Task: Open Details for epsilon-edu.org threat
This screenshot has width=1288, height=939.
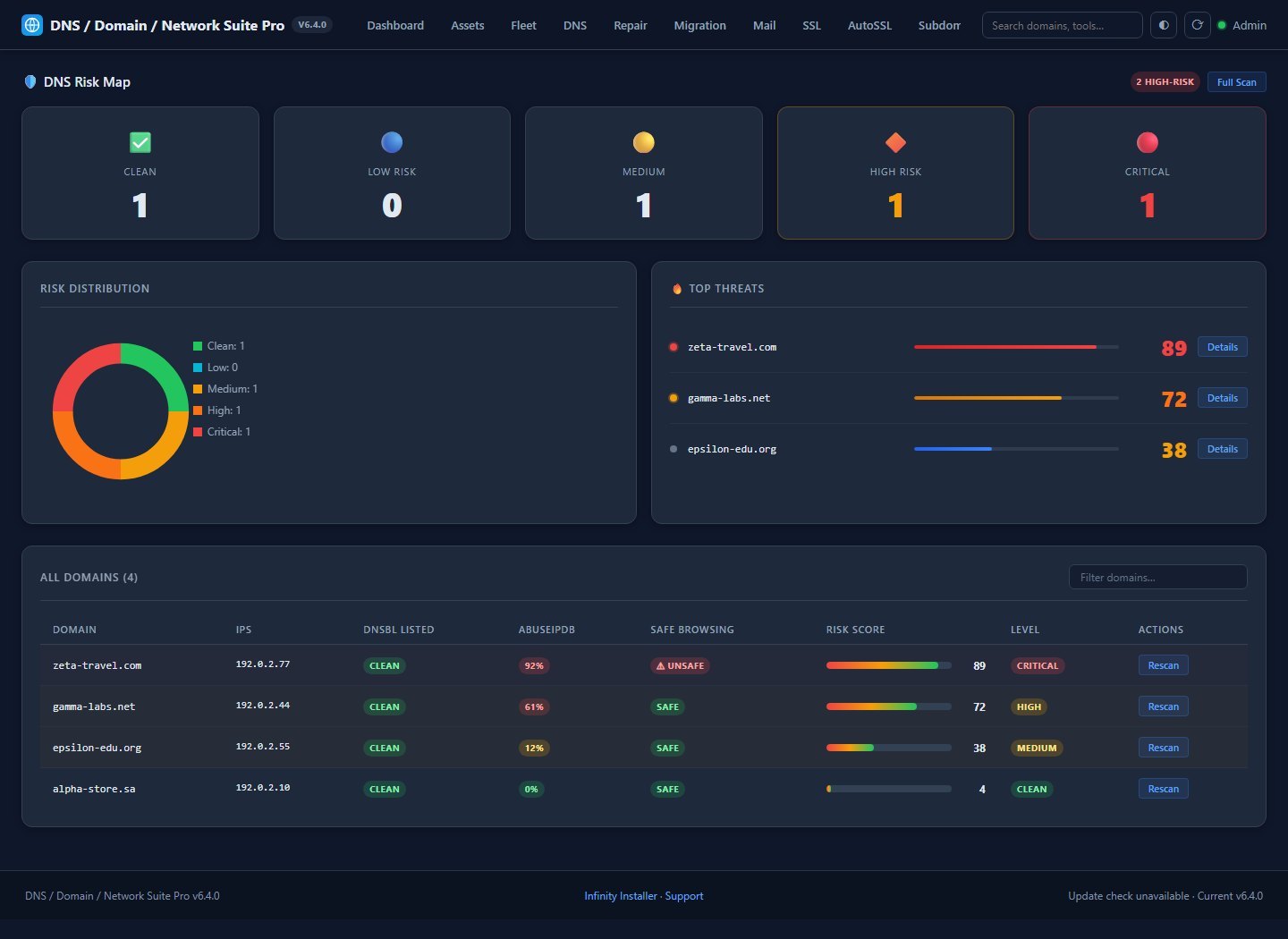Action: (x=1222, y=449)
